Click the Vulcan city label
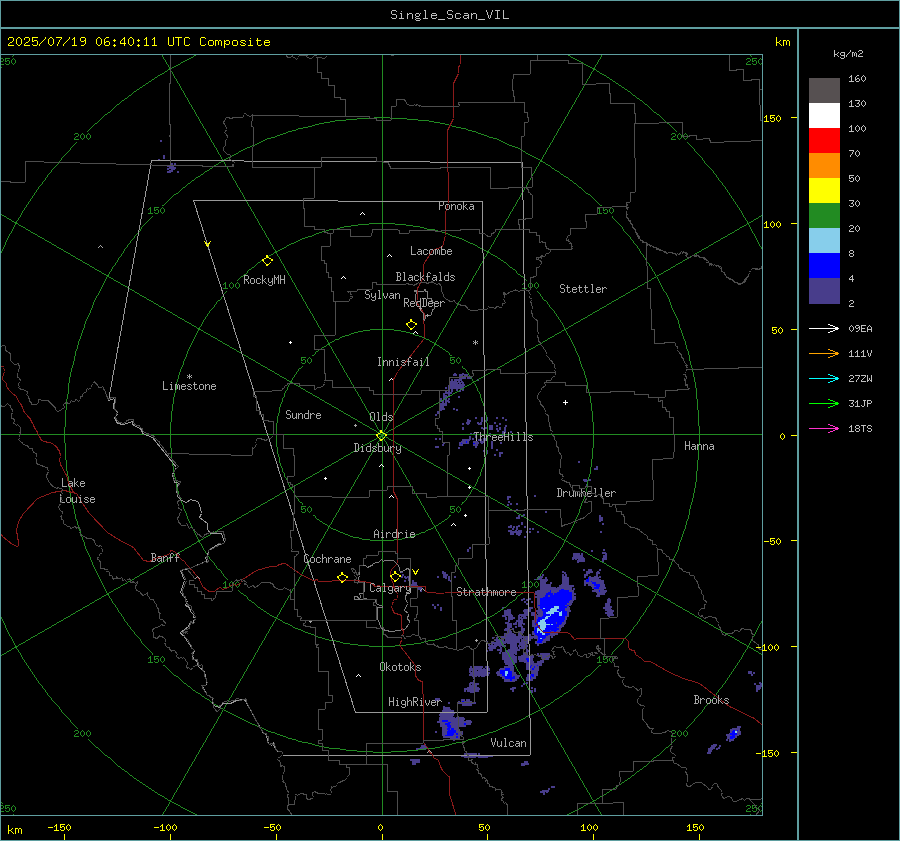Image resolution: width=900 pixels, height=841 pixels. (x=508, y=743)
